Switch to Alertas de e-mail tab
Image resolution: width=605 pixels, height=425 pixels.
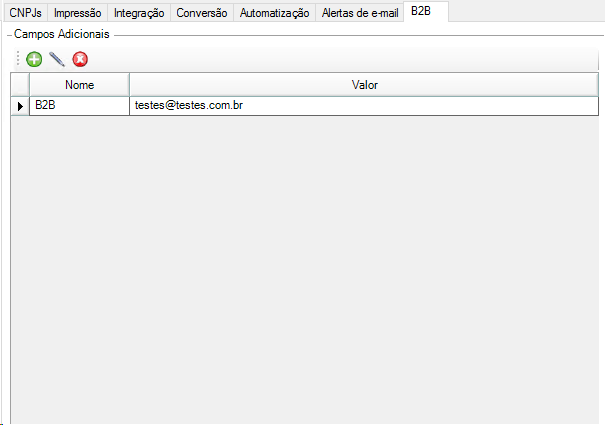coord(360,13)
